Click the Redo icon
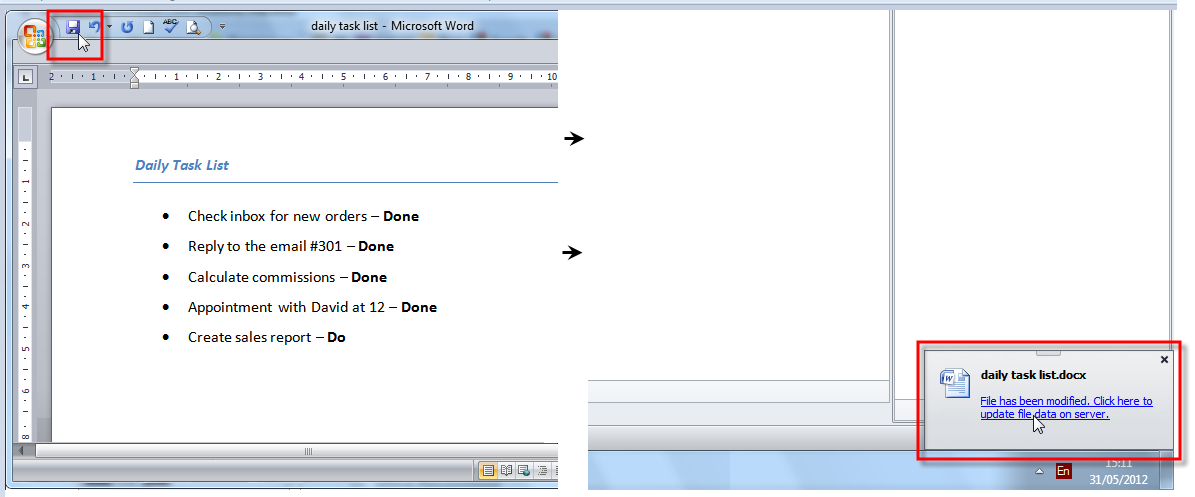 [127, 27]
